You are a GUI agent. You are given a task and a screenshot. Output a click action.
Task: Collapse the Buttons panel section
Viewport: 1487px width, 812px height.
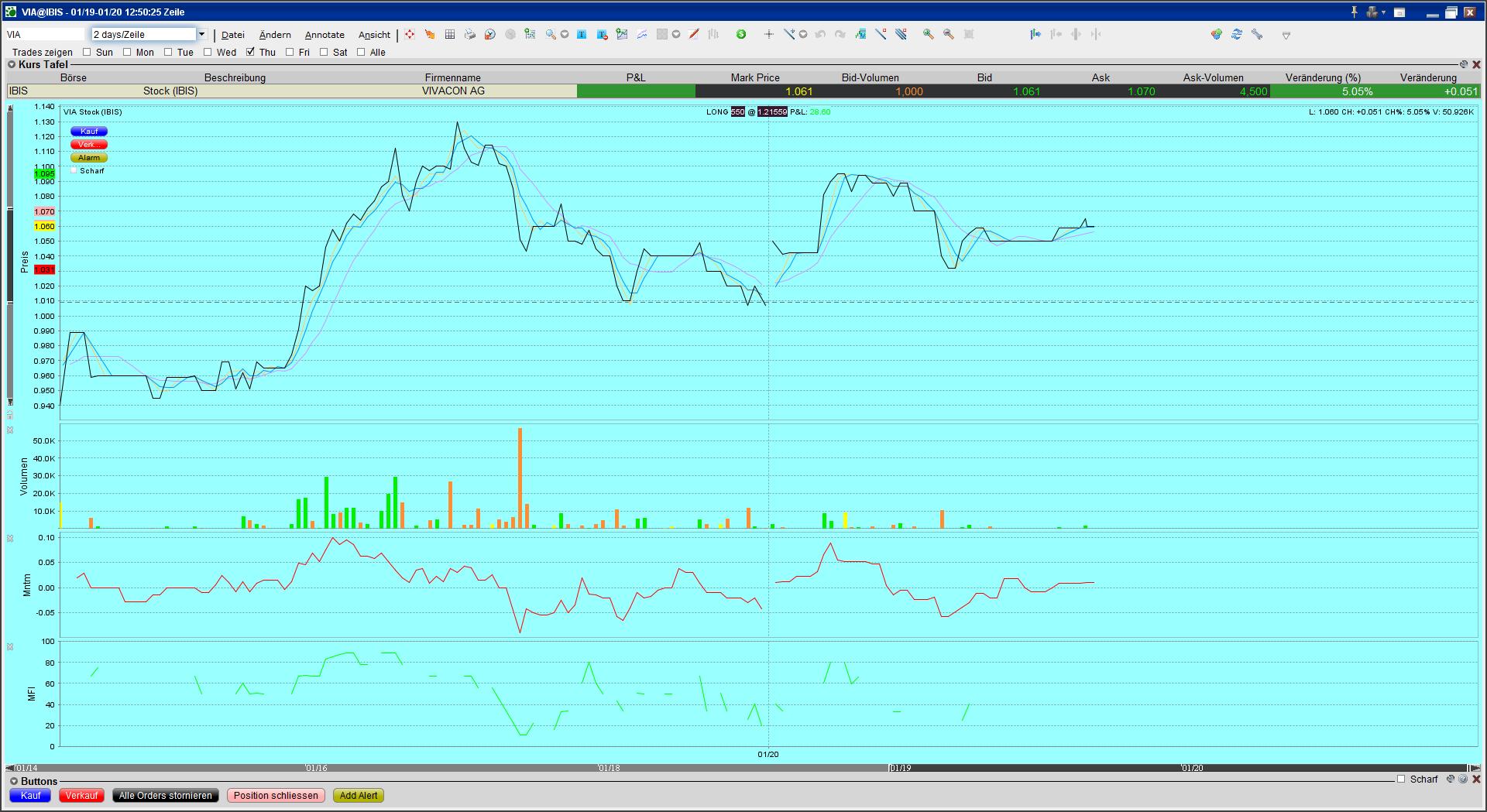click(14, 781)
